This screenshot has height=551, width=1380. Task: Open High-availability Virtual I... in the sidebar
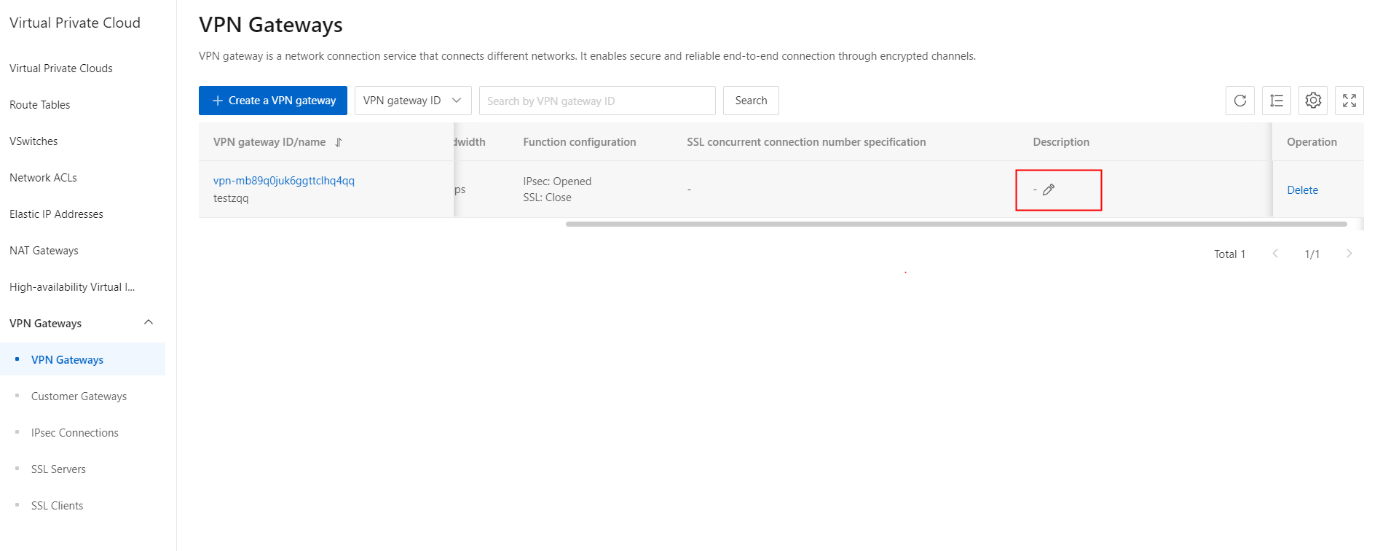tap(72, 287)
